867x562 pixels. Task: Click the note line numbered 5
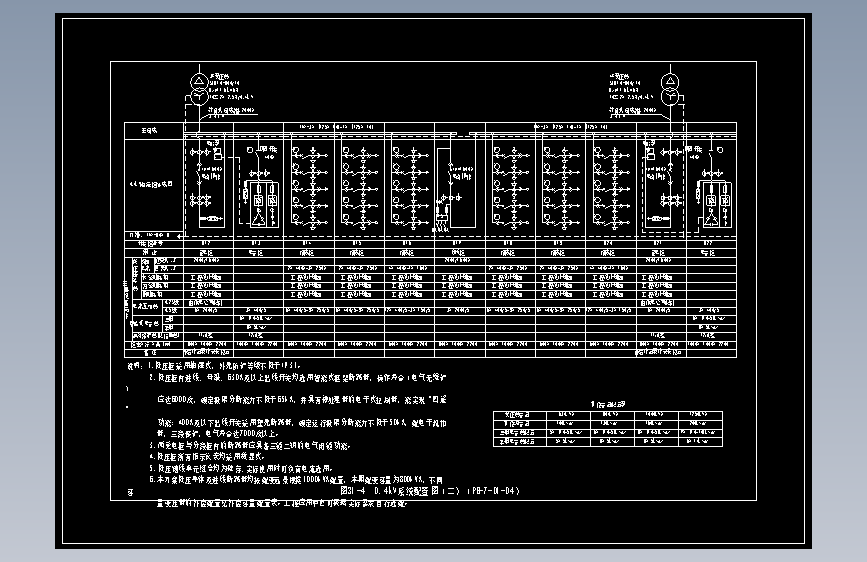pos(241,468)
